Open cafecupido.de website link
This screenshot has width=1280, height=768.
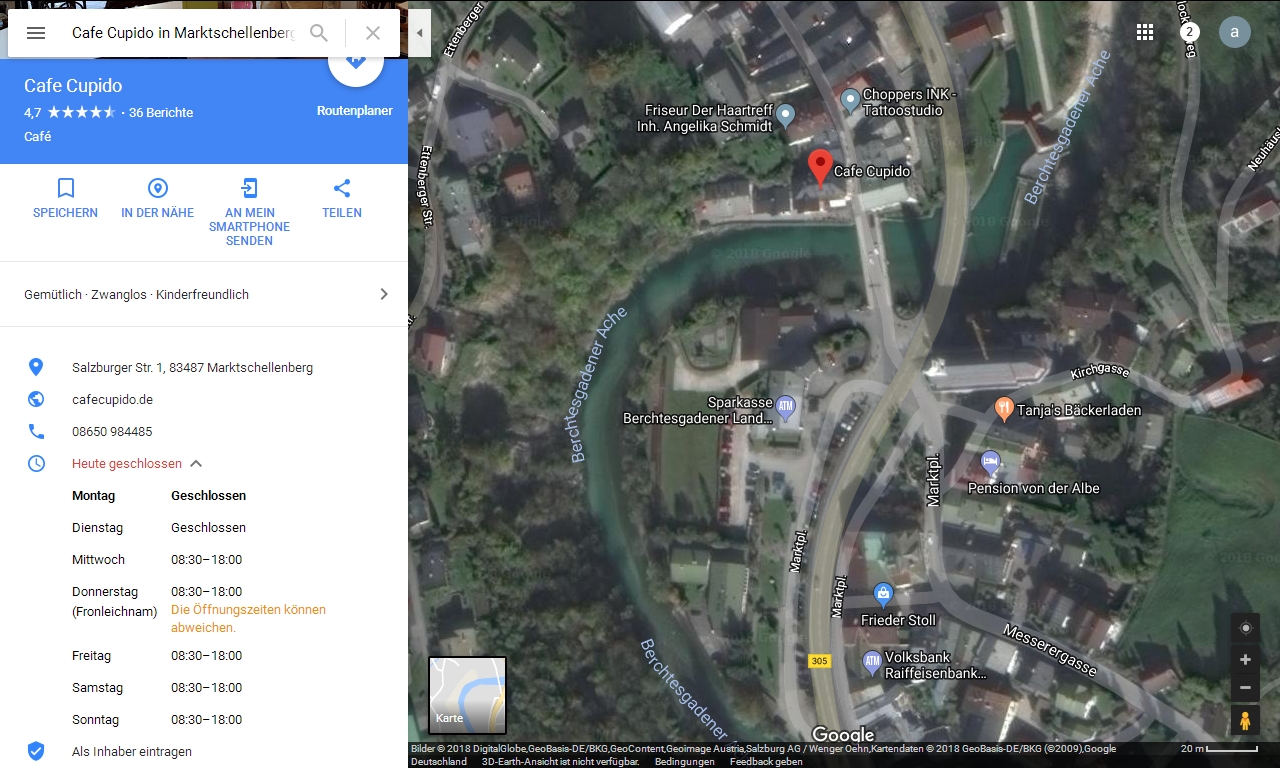click(x=112, y=399)
